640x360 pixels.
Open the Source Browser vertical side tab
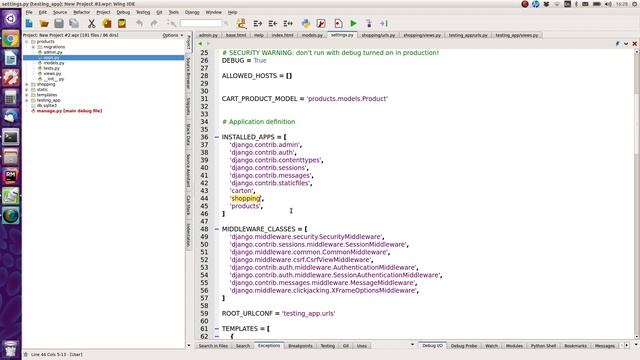(189, 73)
